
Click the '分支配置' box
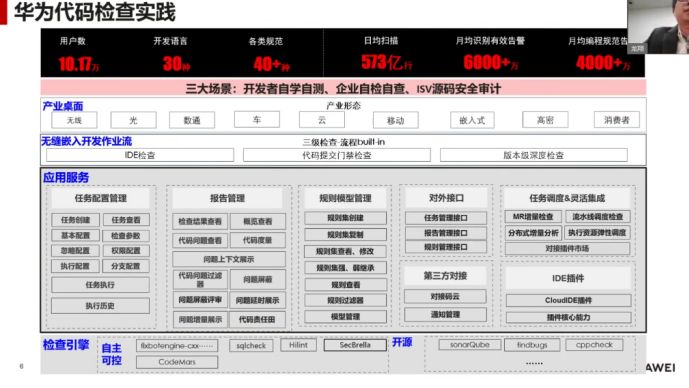pyautogui.click(x=126, y=266)
